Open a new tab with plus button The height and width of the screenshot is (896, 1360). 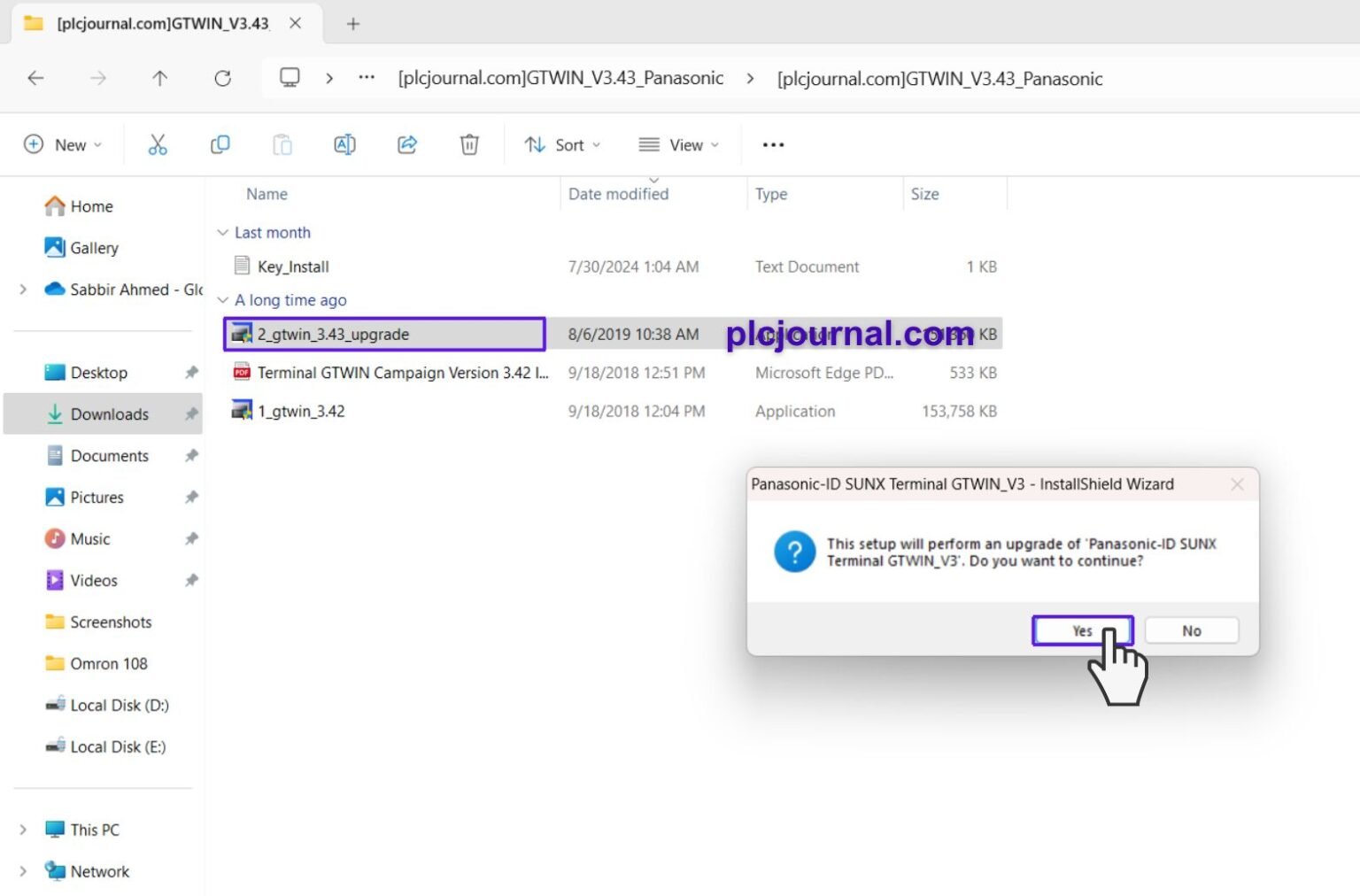click(x=352, y=24)
